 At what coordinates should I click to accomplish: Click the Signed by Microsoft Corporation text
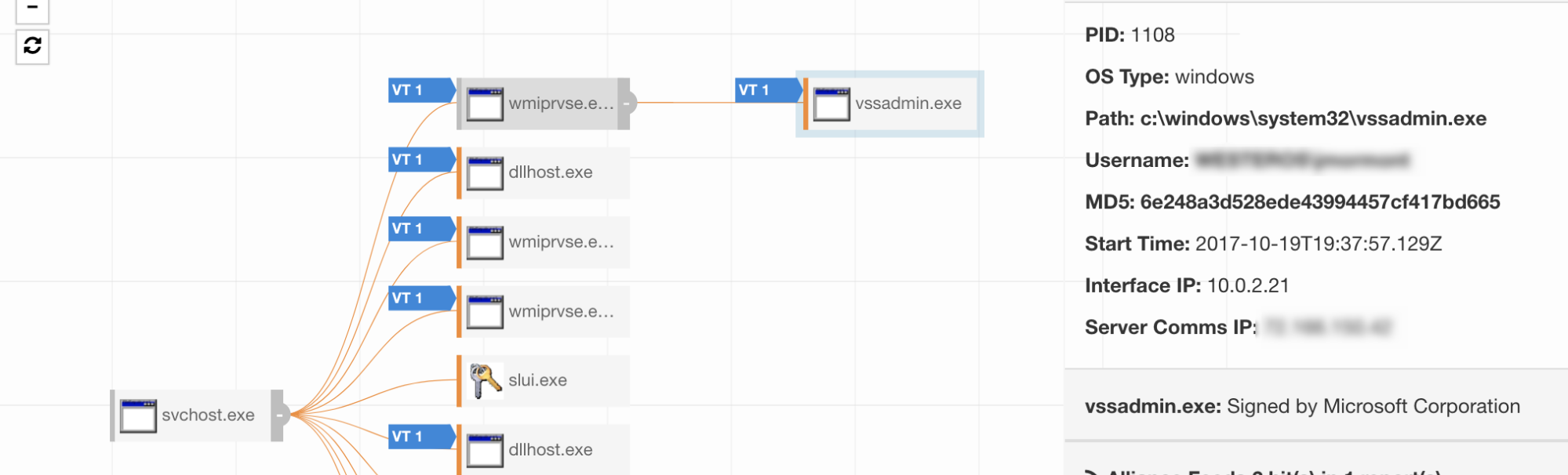click(1373, 406)
